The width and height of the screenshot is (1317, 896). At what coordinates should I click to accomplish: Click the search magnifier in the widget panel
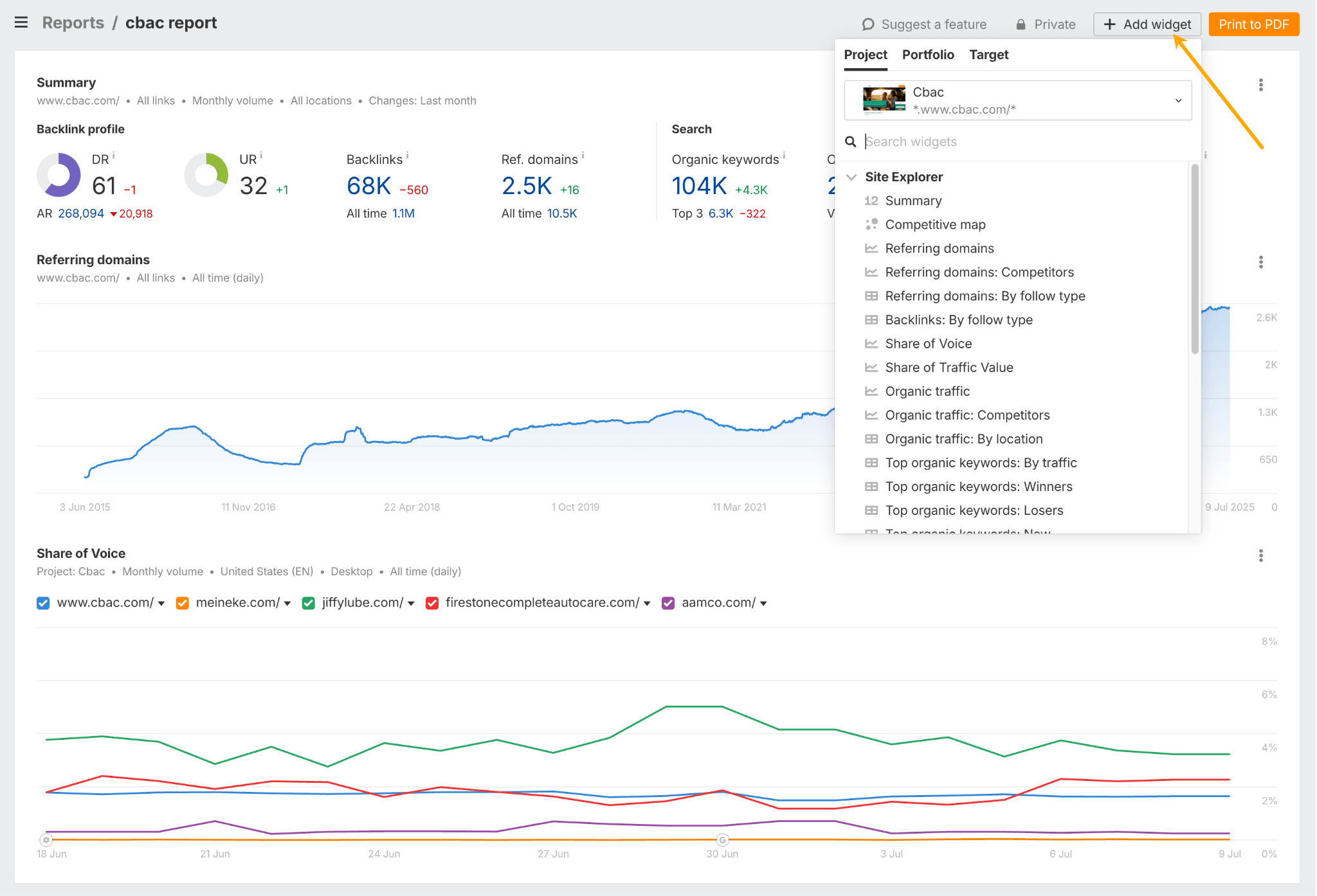[x=851, y=141]
